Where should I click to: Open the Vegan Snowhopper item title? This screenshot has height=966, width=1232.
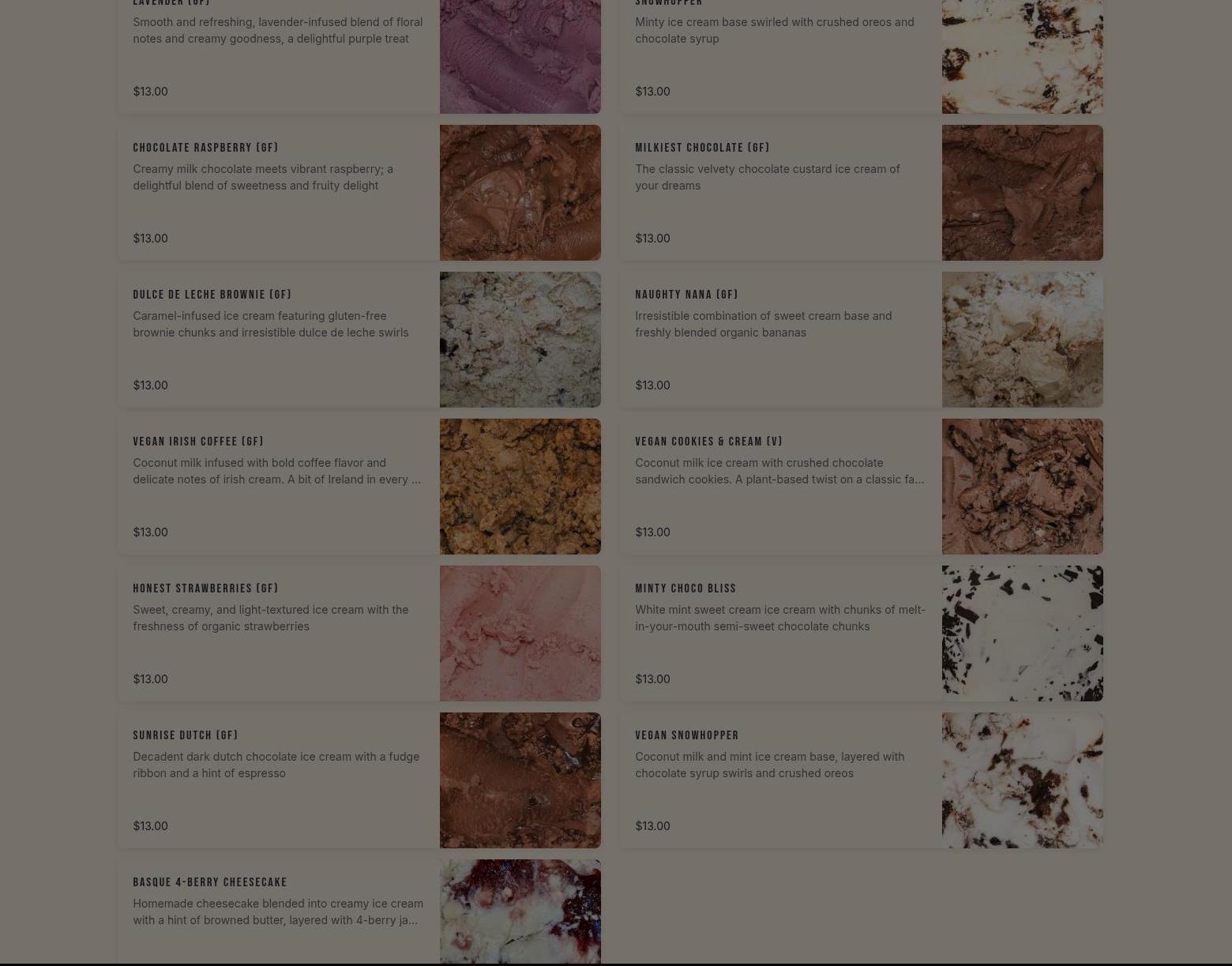pyautogui.click(x=687, y=735)
